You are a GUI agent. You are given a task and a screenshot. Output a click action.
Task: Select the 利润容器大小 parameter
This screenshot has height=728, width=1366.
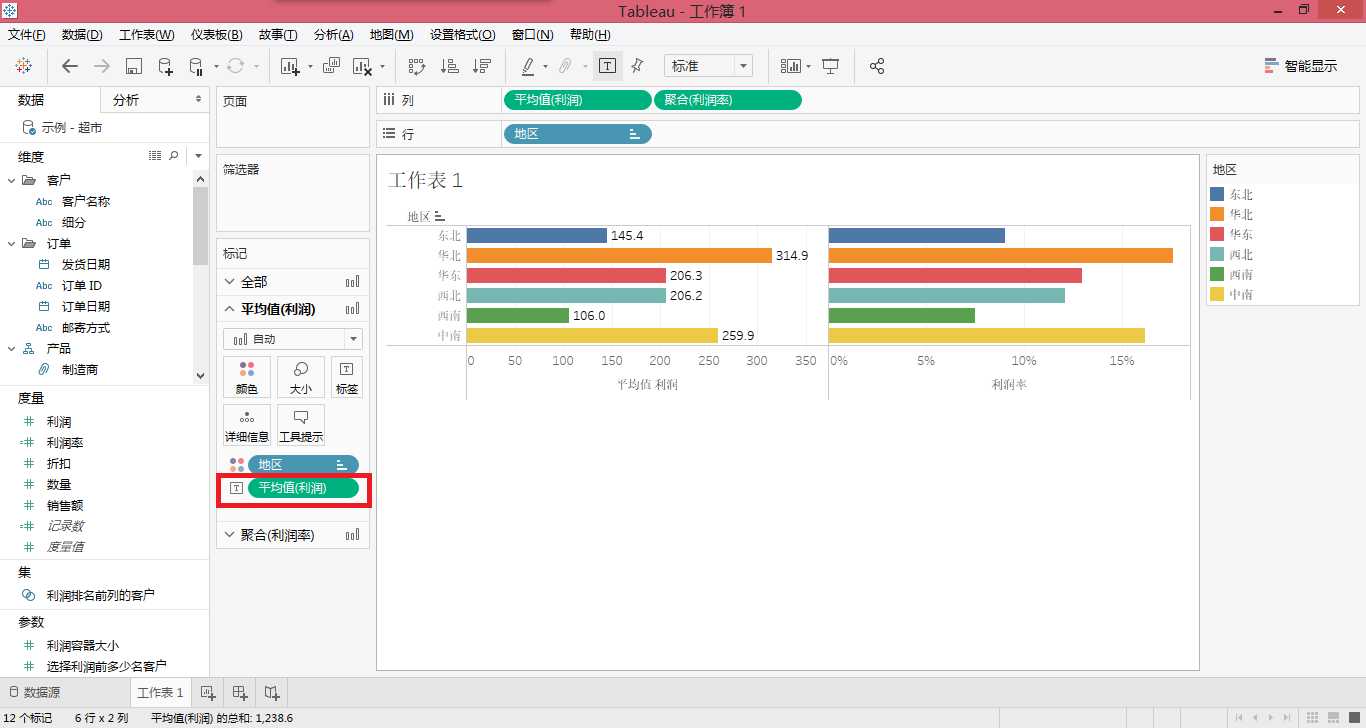coord(83,645)
